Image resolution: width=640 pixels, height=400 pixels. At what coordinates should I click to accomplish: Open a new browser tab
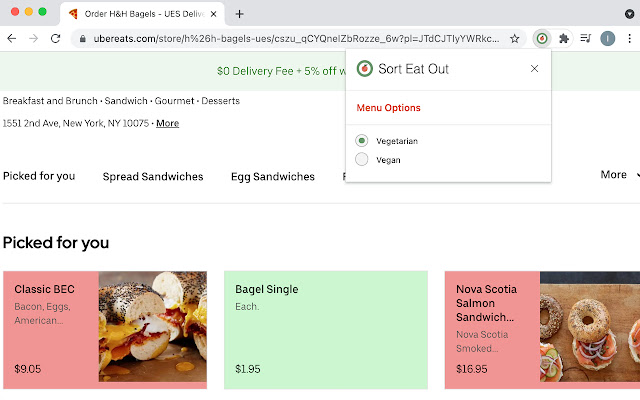click(240, 13)
